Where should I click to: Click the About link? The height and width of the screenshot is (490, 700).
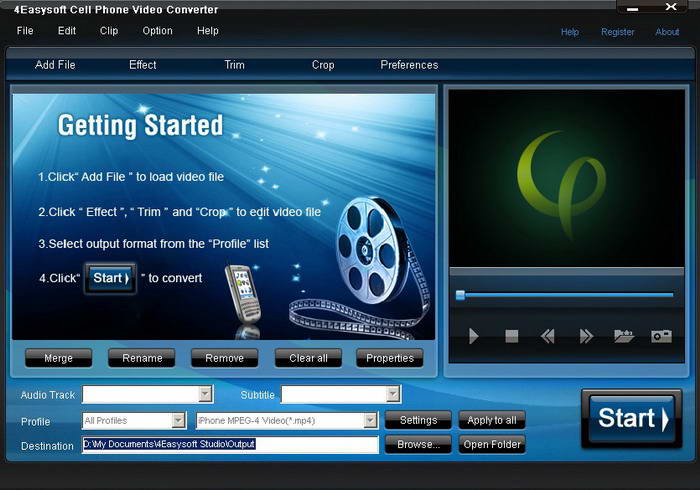pos(667,32)
